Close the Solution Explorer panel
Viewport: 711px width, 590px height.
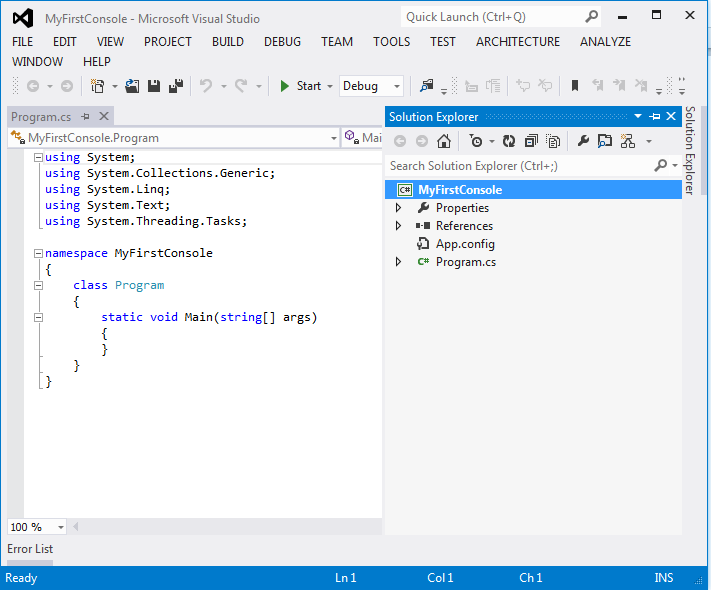tap(671, 116)
